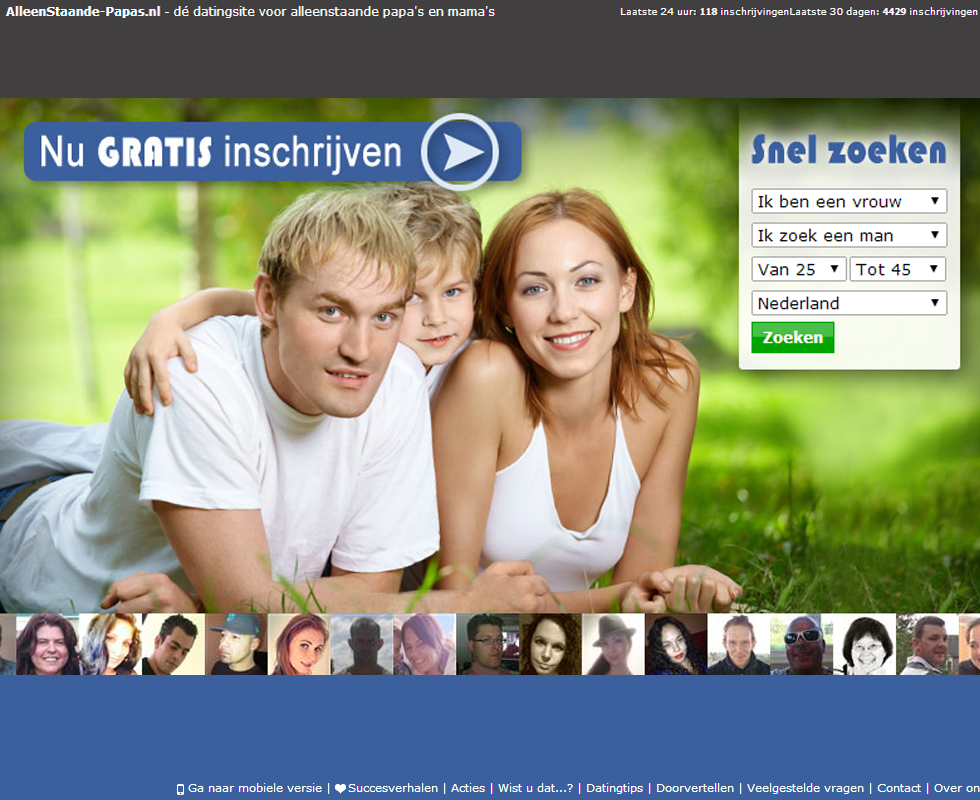
Task: Open the 'Wist u dat...?' link
Action: pyautogui.click(x=535, y=788)
